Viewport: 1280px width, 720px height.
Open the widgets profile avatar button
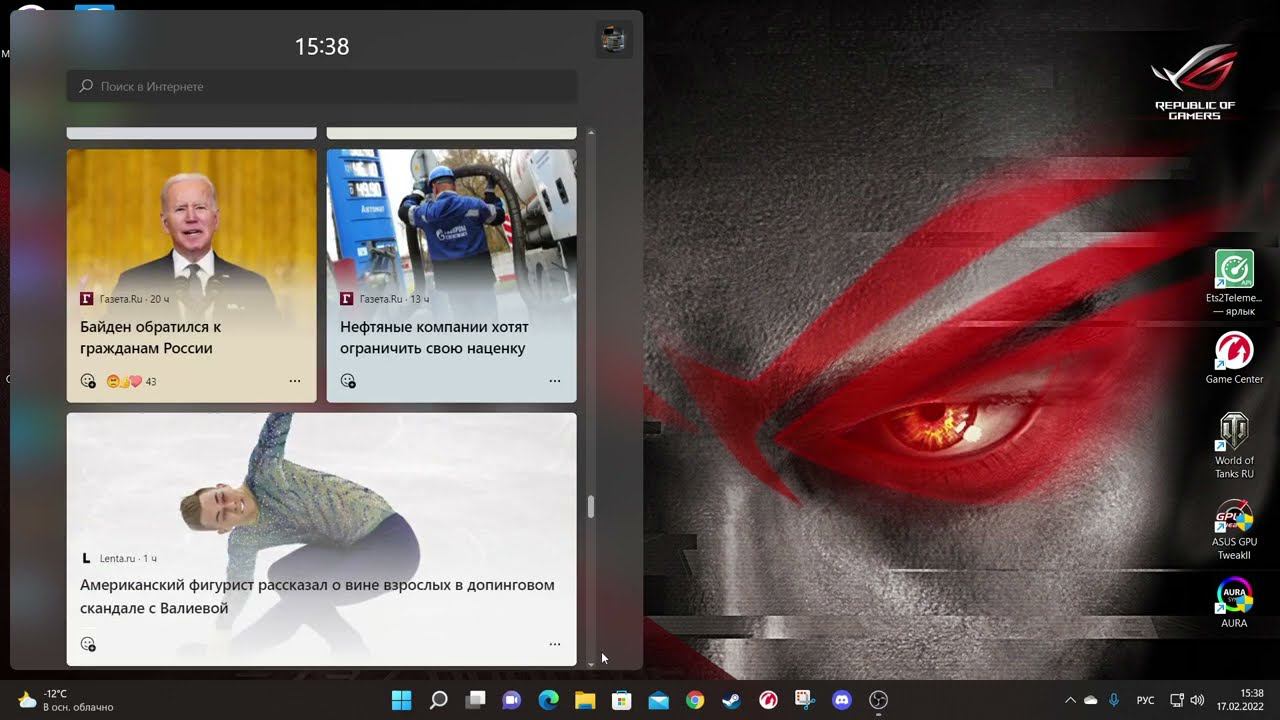tap(613, 40)
